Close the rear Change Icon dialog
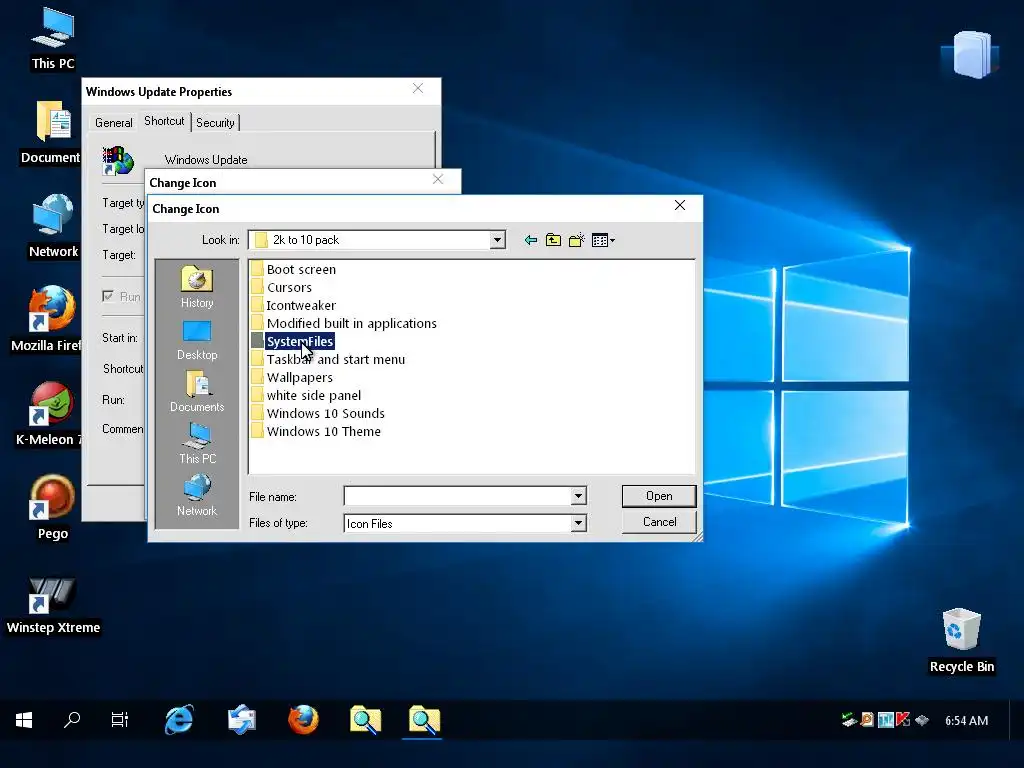Image resolution: width=1024 pixels, height=768 pixels. tap(438, 180)
